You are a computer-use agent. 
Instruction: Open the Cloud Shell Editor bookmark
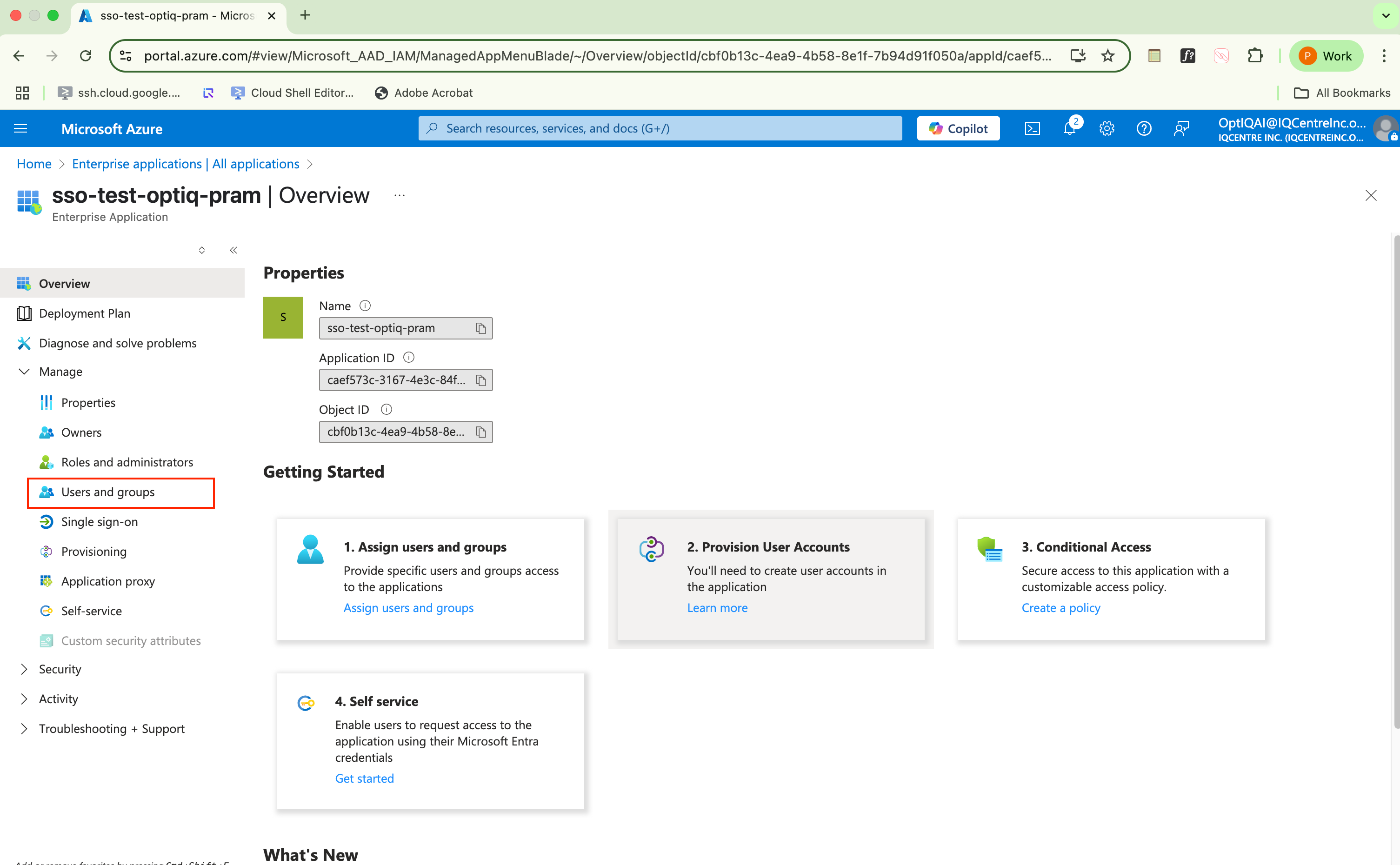click(x=293, y=93)
